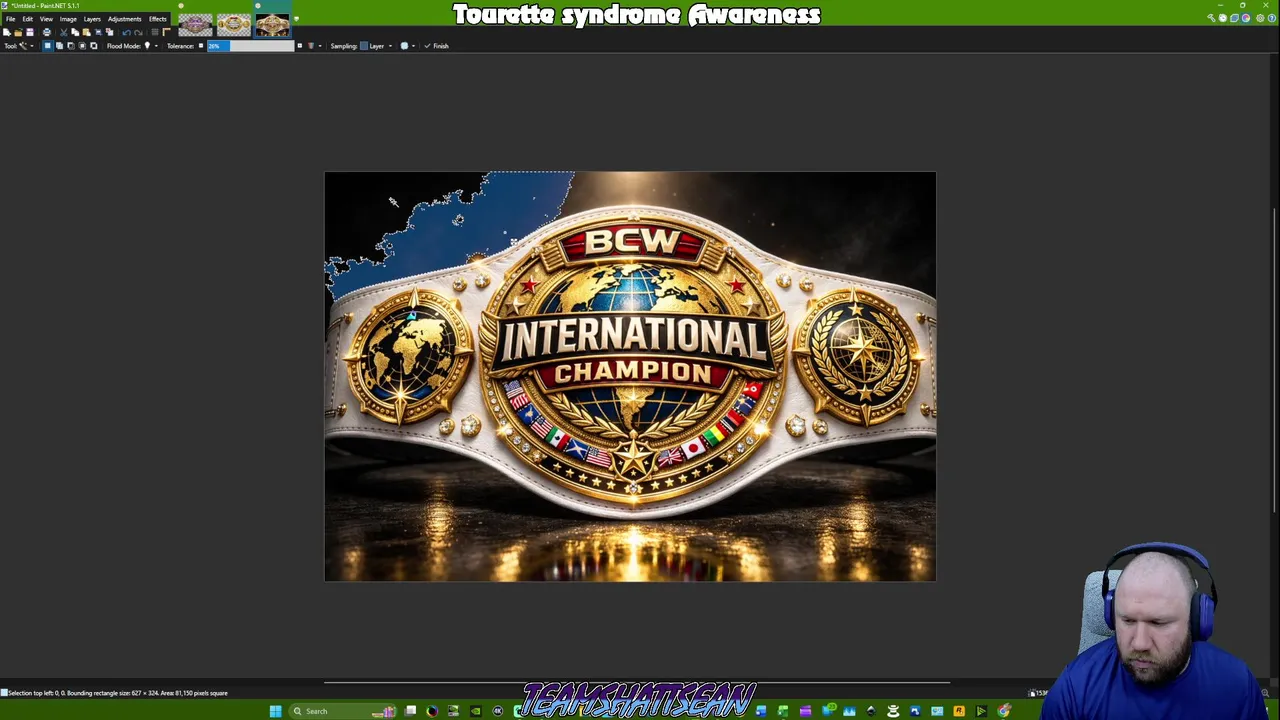Open the View menu
The height and width of the screenshot is (720, 1280).
(x=46, y=19)
